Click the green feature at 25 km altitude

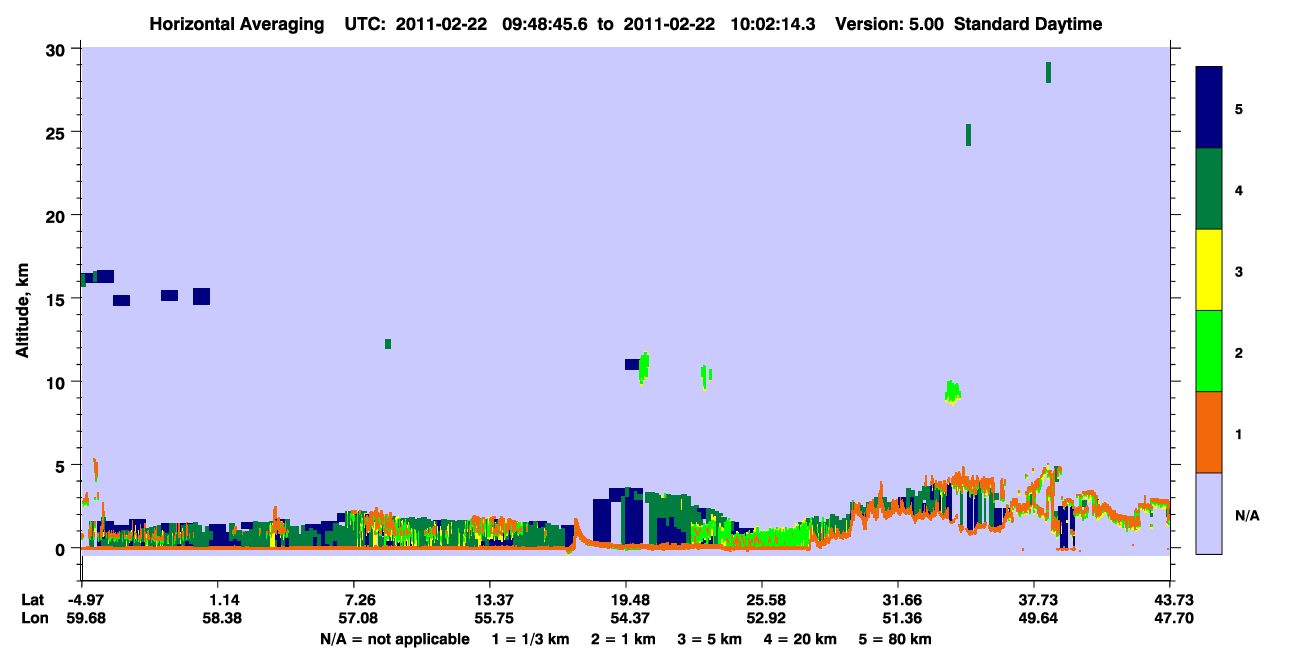click(968, 135)
